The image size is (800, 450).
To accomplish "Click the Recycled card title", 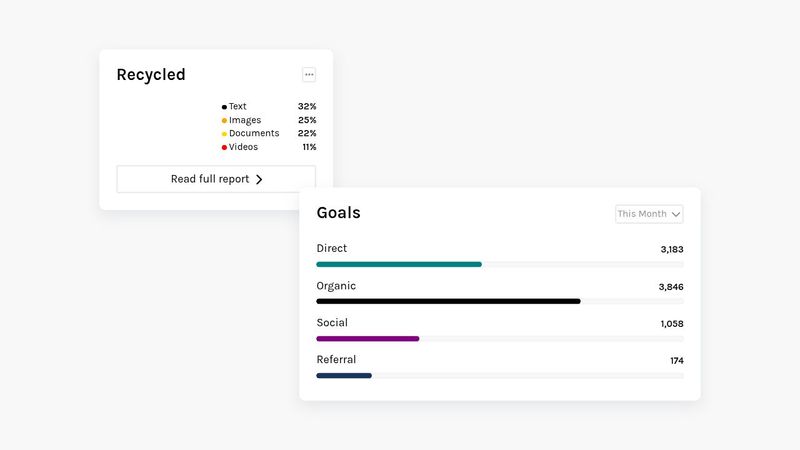I will pyautogui.click(x=151, y=75).
